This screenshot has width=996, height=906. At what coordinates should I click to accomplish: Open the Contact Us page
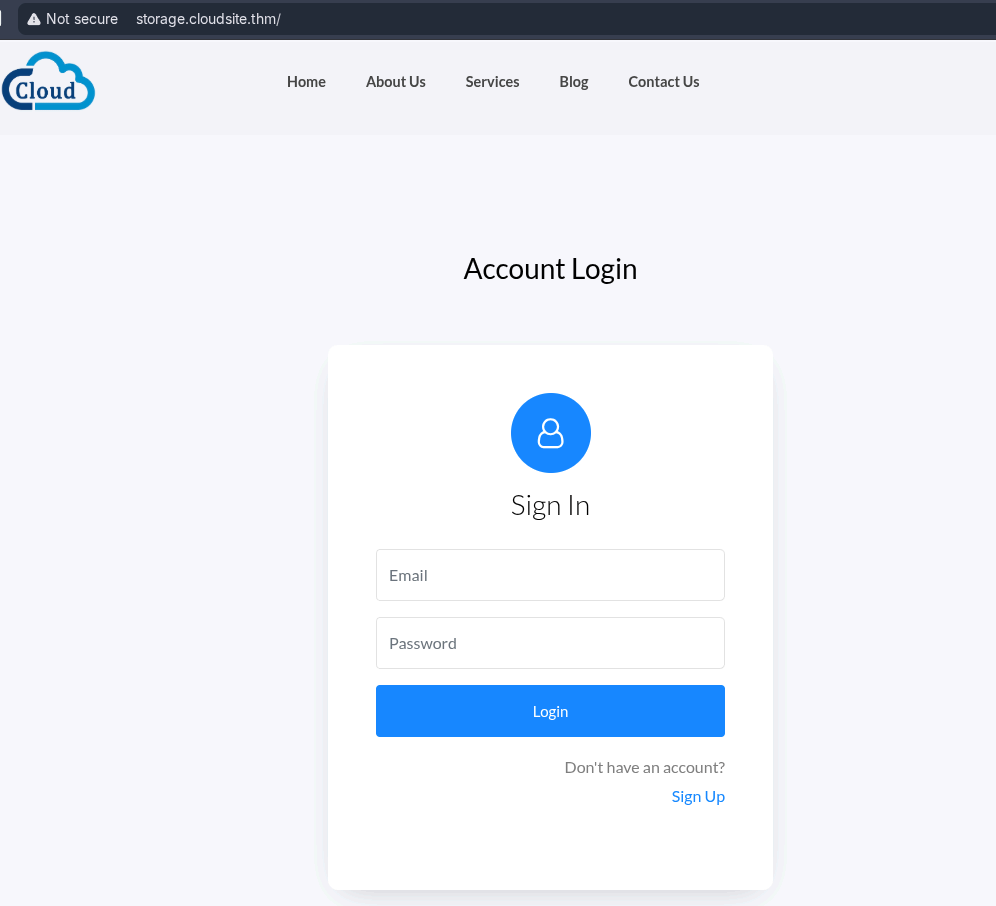click(663, 82)
